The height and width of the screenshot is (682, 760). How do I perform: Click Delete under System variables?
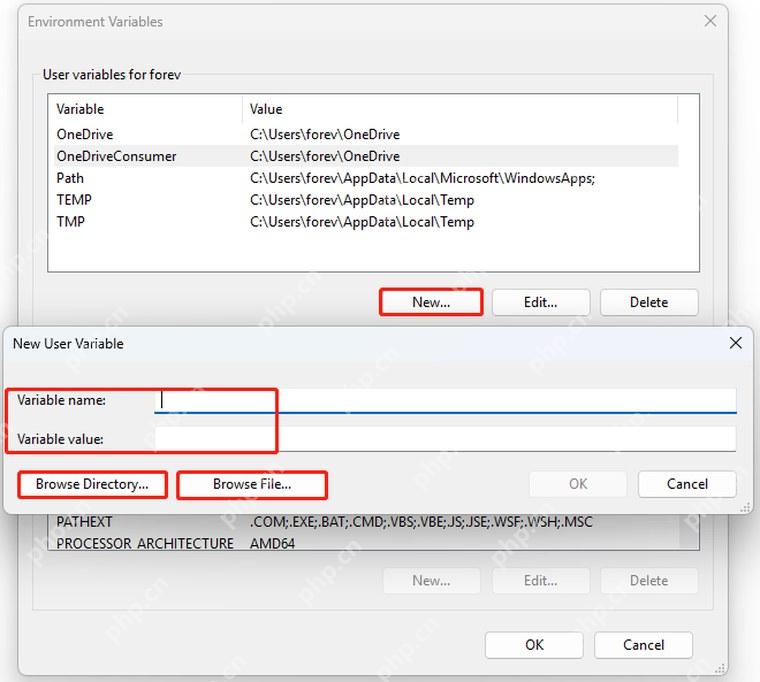pos(649,581)
